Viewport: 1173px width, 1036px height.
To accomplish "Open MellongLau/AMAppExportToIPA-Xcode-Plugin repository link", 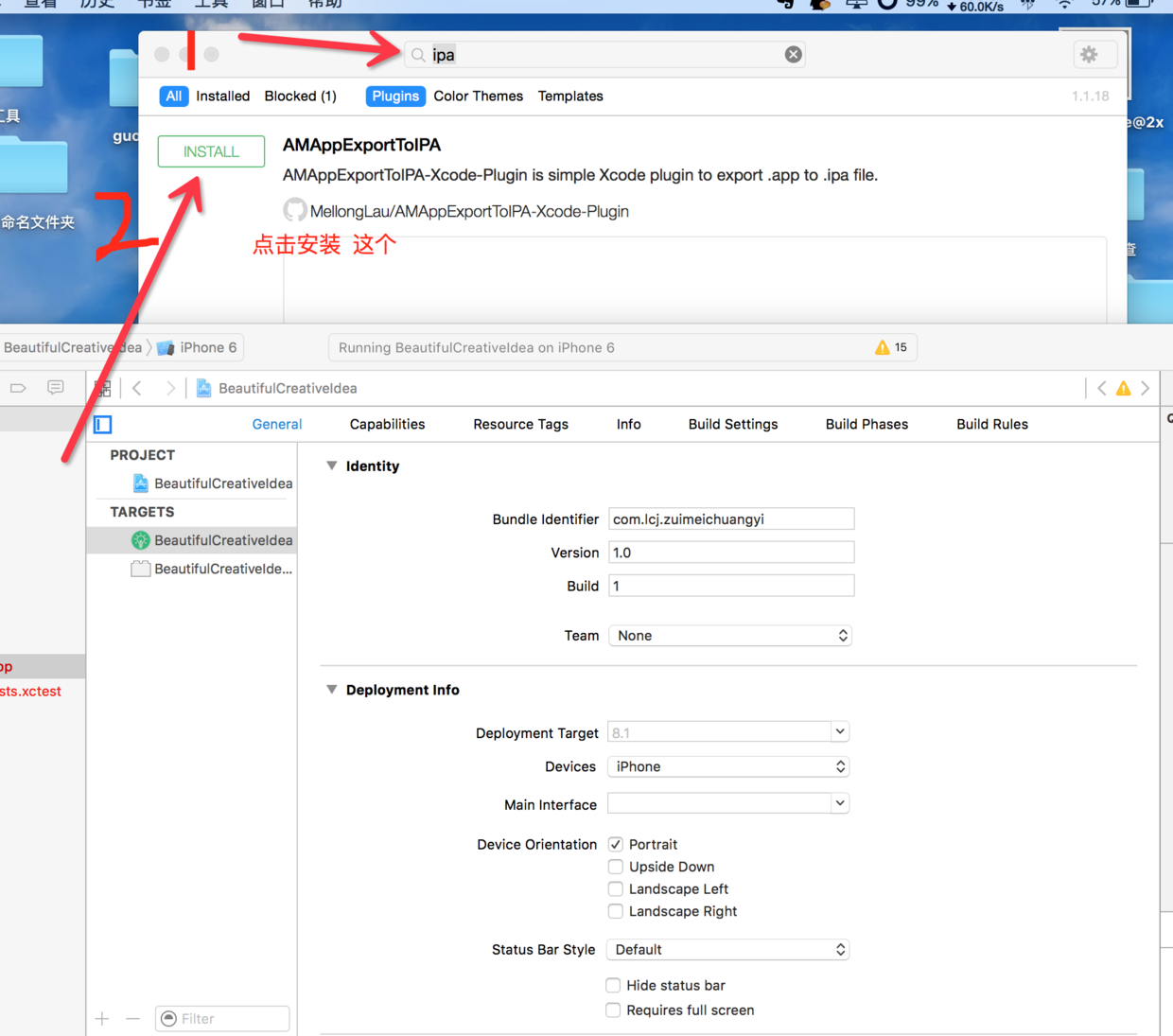I will (x=469, y=211).
